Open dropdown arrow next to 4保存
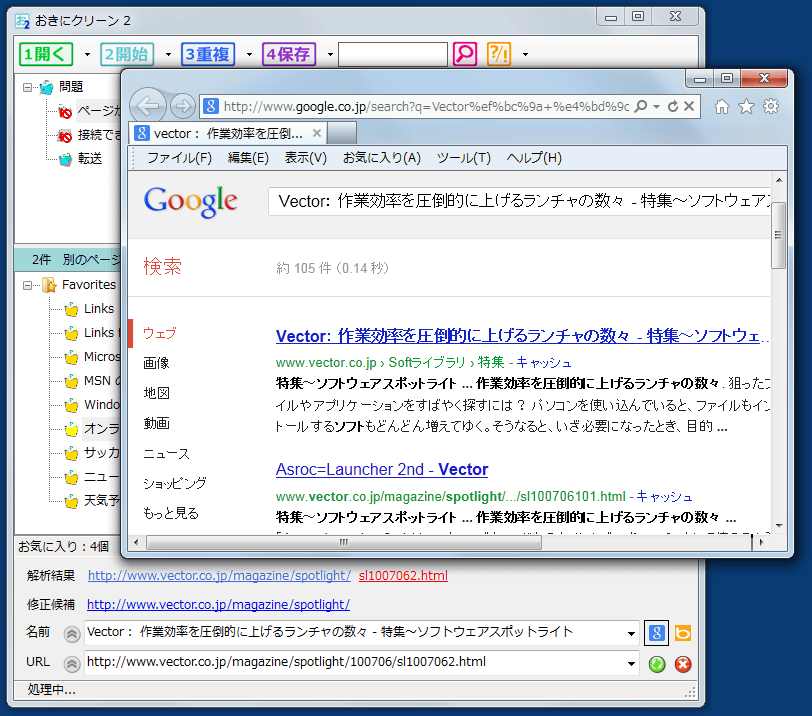This screenshot has height=716, width=812. [330, 54]
